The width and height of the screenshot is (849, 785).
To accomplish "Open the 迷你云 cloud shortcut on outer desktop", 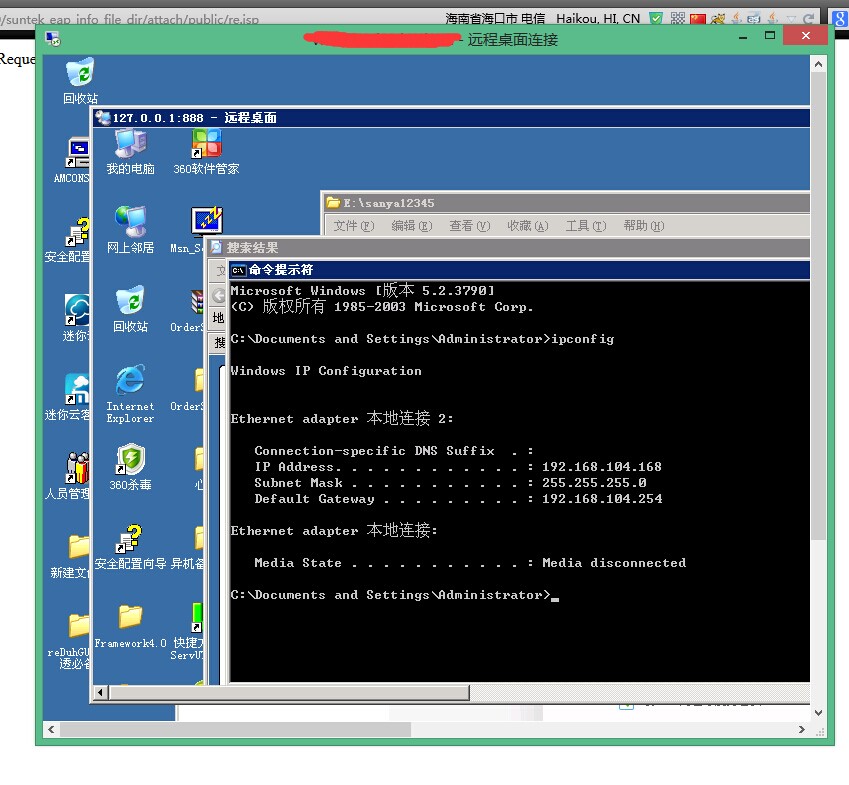I will click(77, 311).
